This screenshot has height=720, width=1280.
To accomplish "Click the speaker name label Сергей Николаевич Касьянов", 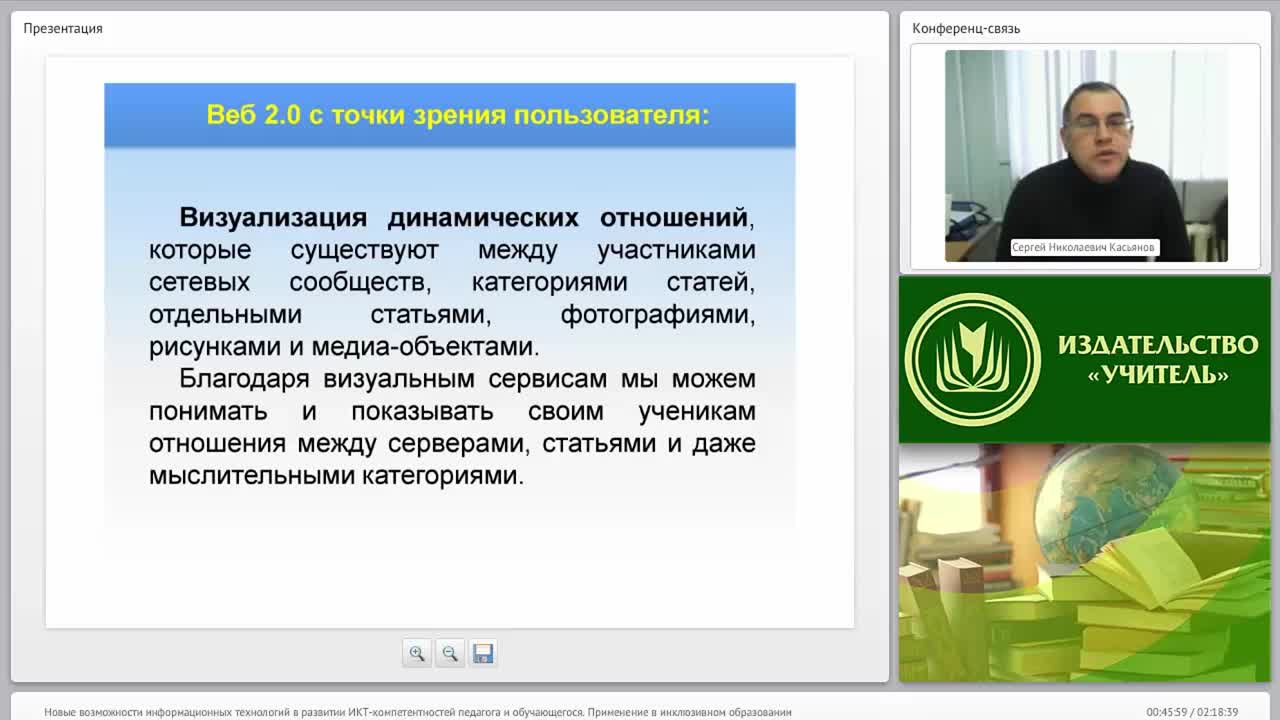I will pos(1084,247).
